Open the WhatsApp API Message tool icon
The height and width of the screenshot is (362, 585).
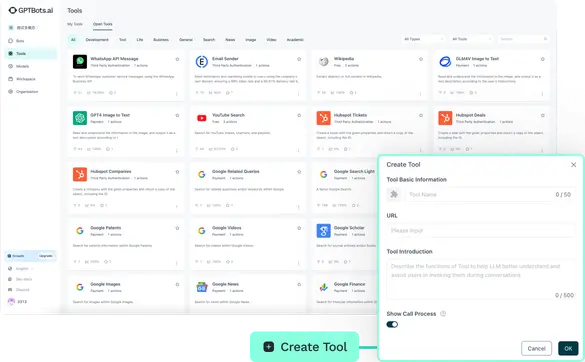click(80, 62)
